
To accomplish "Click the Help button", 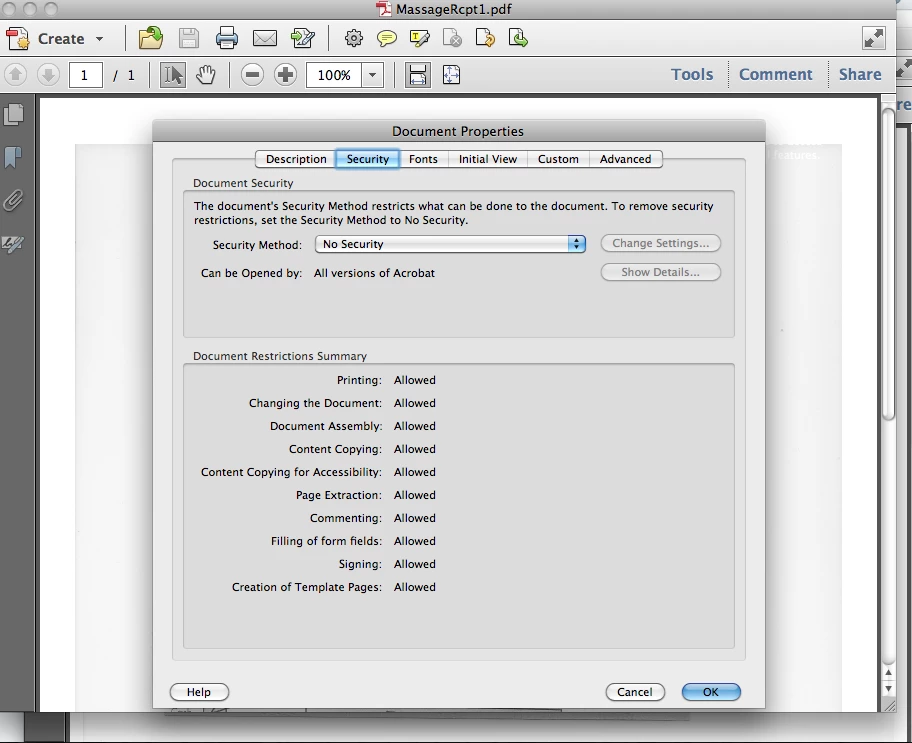I will pyautogui.click(x=199, y=692).
